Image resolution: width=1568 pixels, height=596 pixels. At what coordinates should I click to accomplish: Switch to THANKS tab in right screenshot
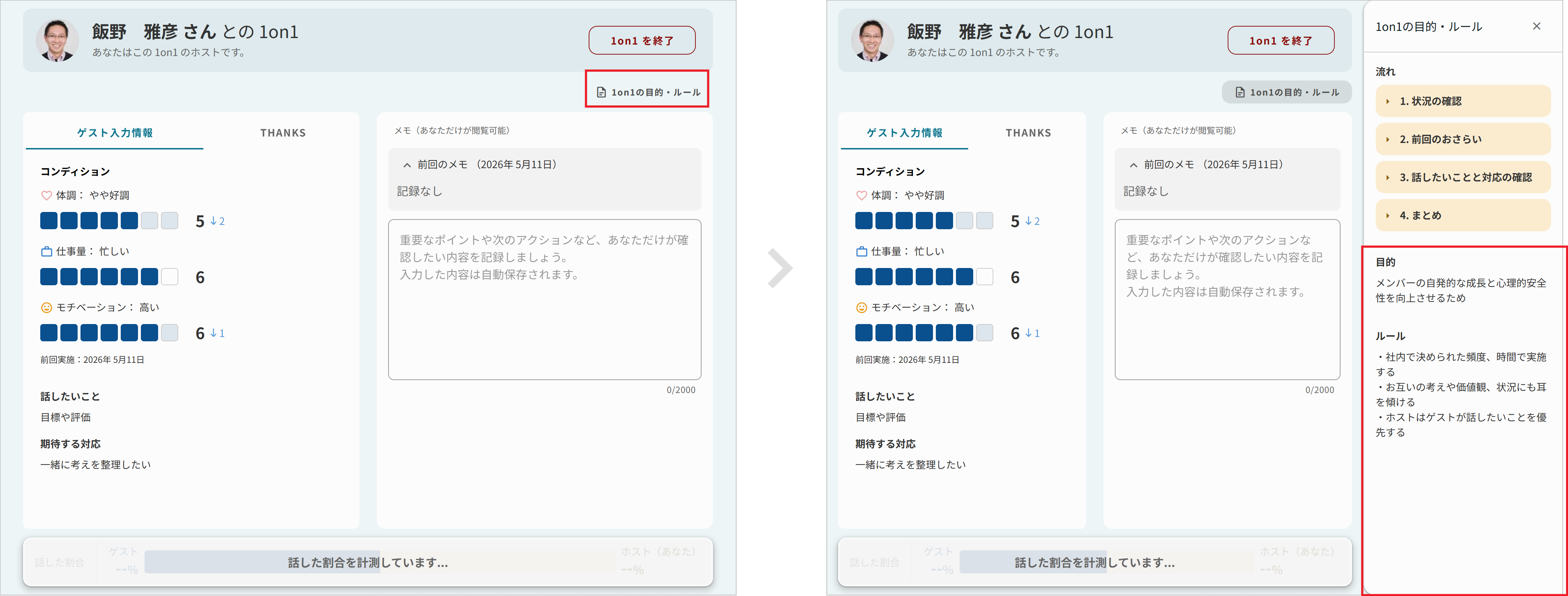(1028, 133)
